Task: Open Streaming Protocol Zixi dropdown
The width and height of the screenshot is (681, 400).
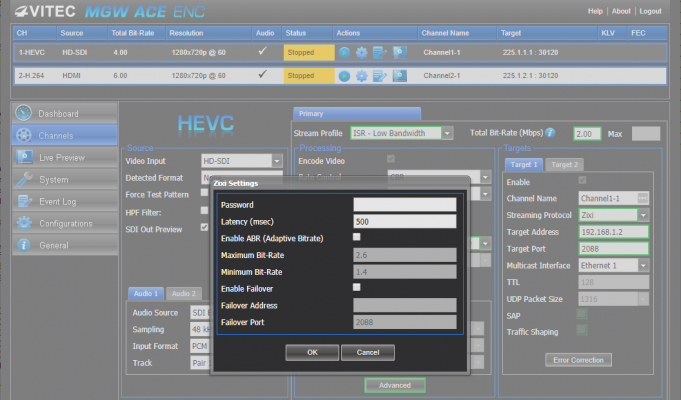Action: pos(643,215)
